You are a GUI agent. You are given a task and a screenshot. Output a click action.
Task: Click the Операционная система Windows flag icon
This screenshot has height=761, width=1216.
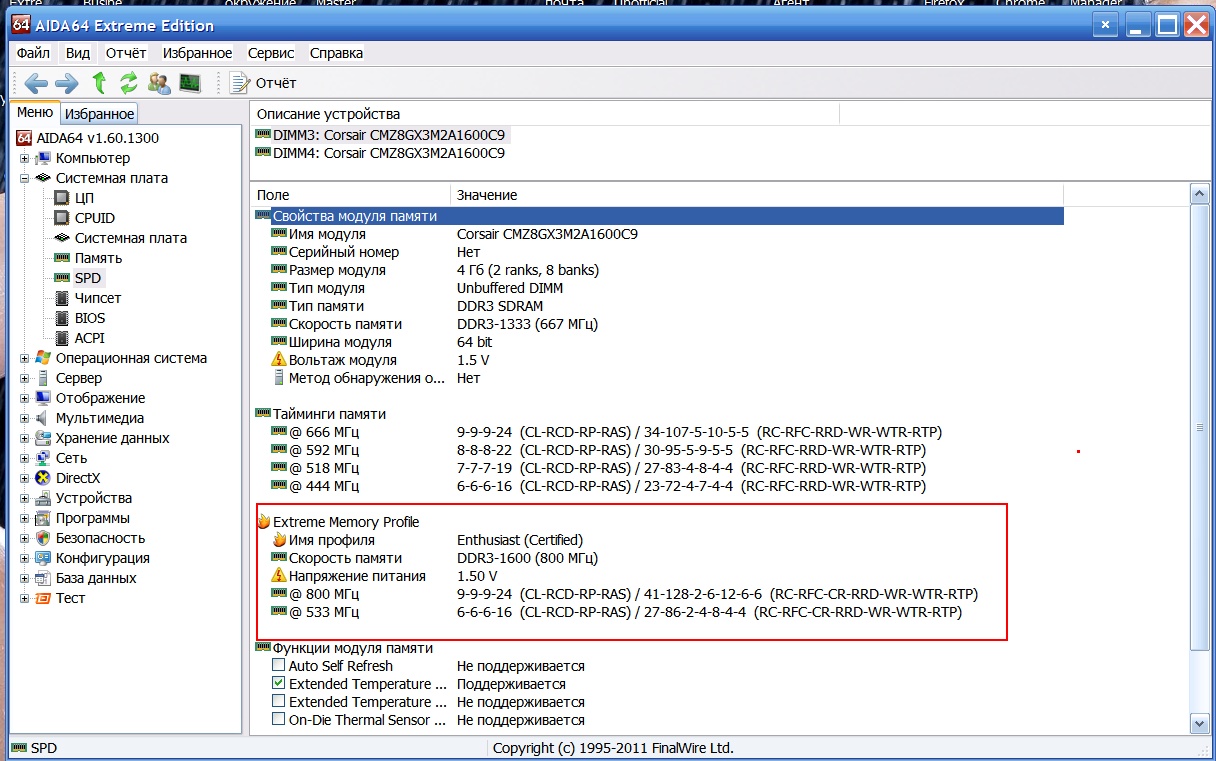pos(43,358)
